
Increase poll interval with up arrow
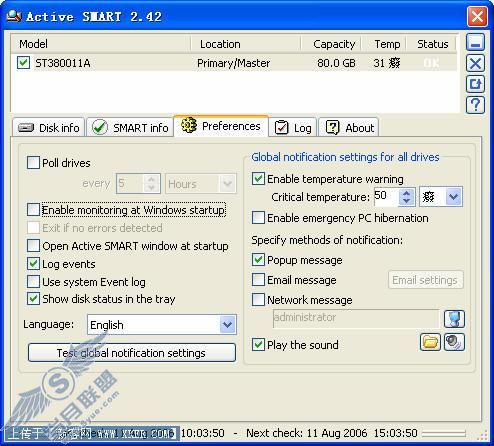click(151, 179)
